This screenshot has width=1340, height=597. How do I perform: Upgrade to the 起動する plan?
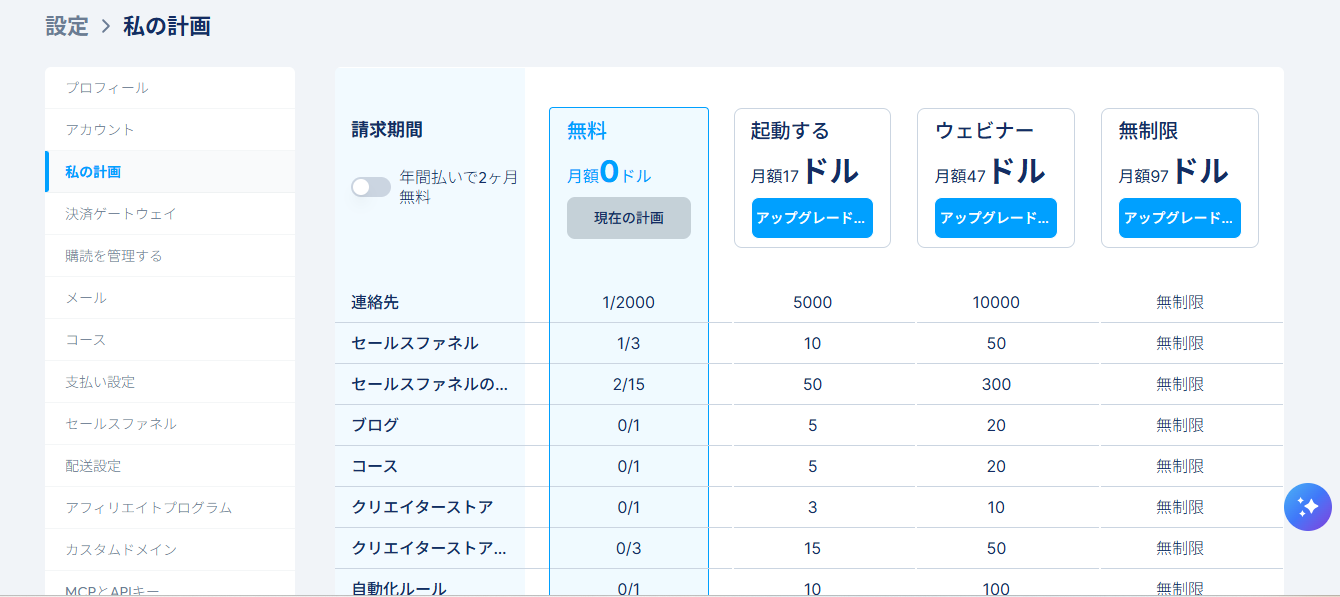click(812, 218)
